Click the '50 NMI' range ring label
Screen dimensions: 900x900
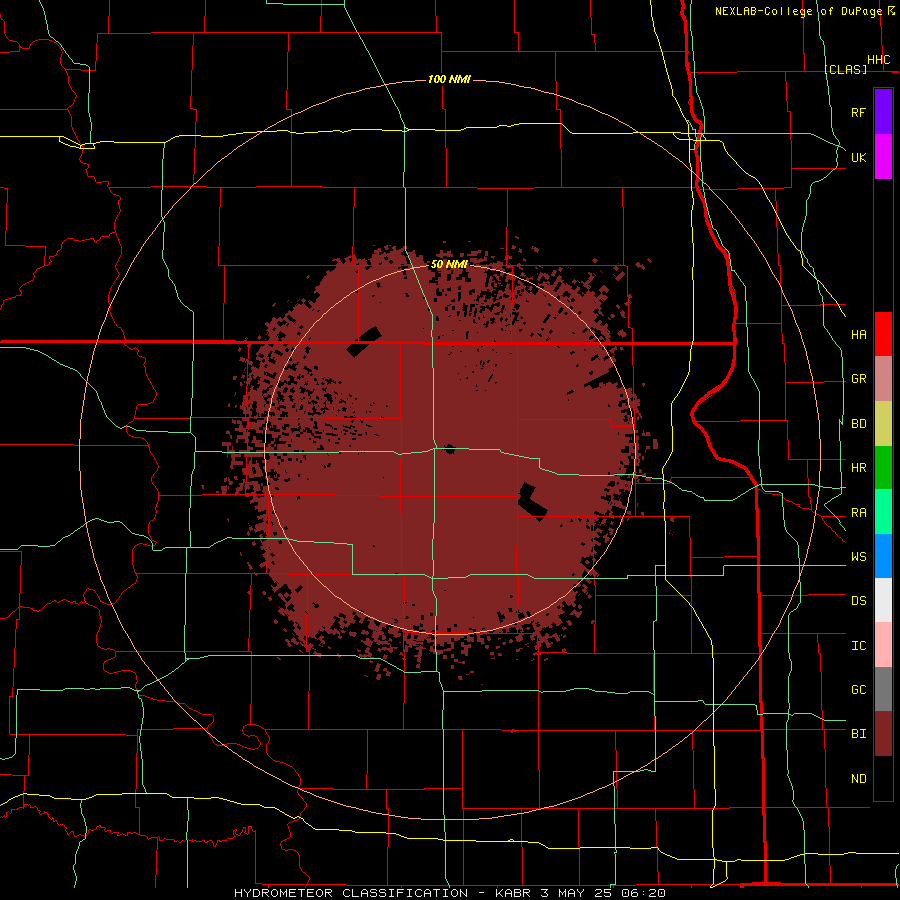tap(449, 265)
